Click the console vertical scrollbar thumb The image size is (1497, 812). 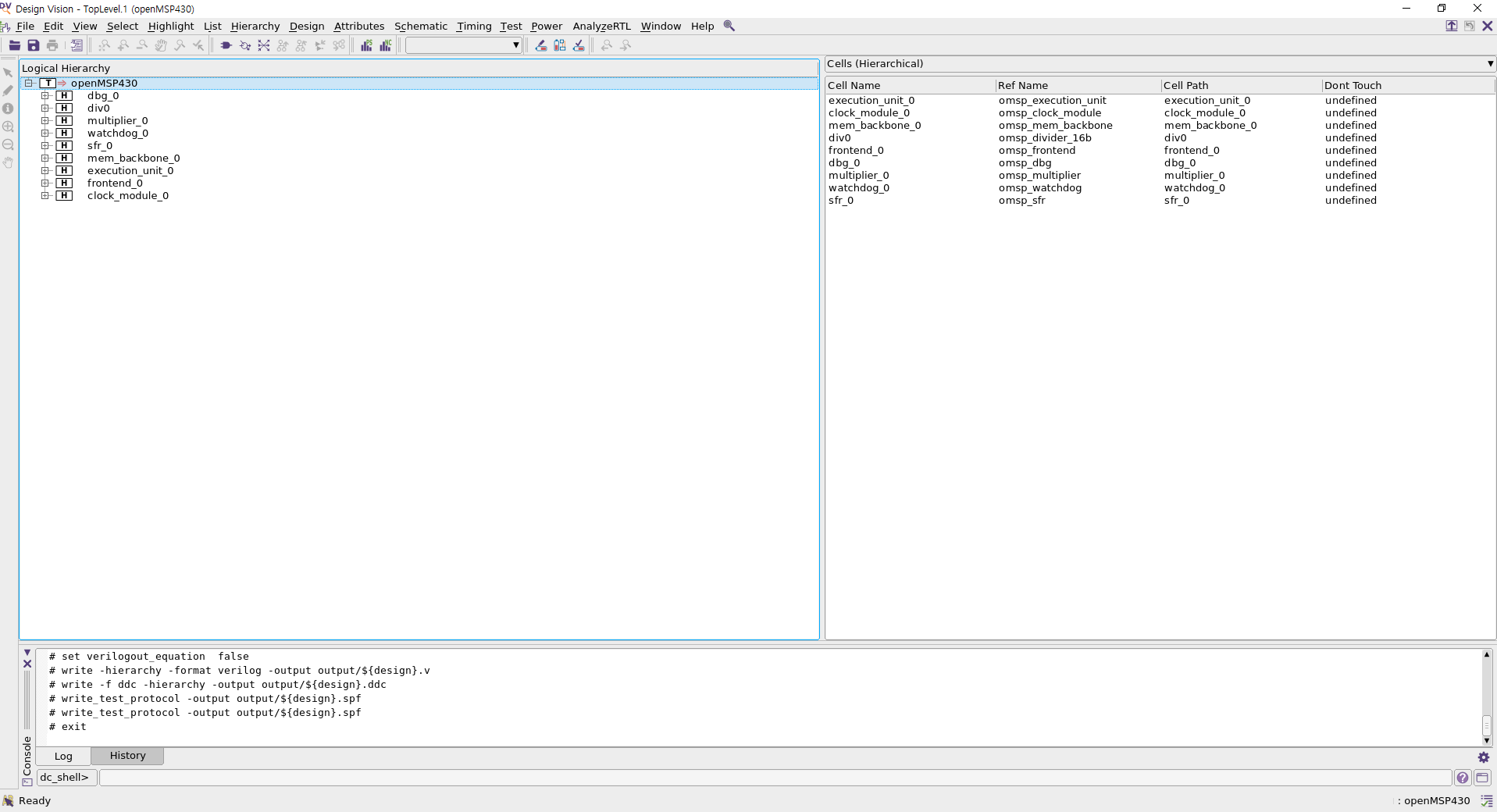point(1487,725)
